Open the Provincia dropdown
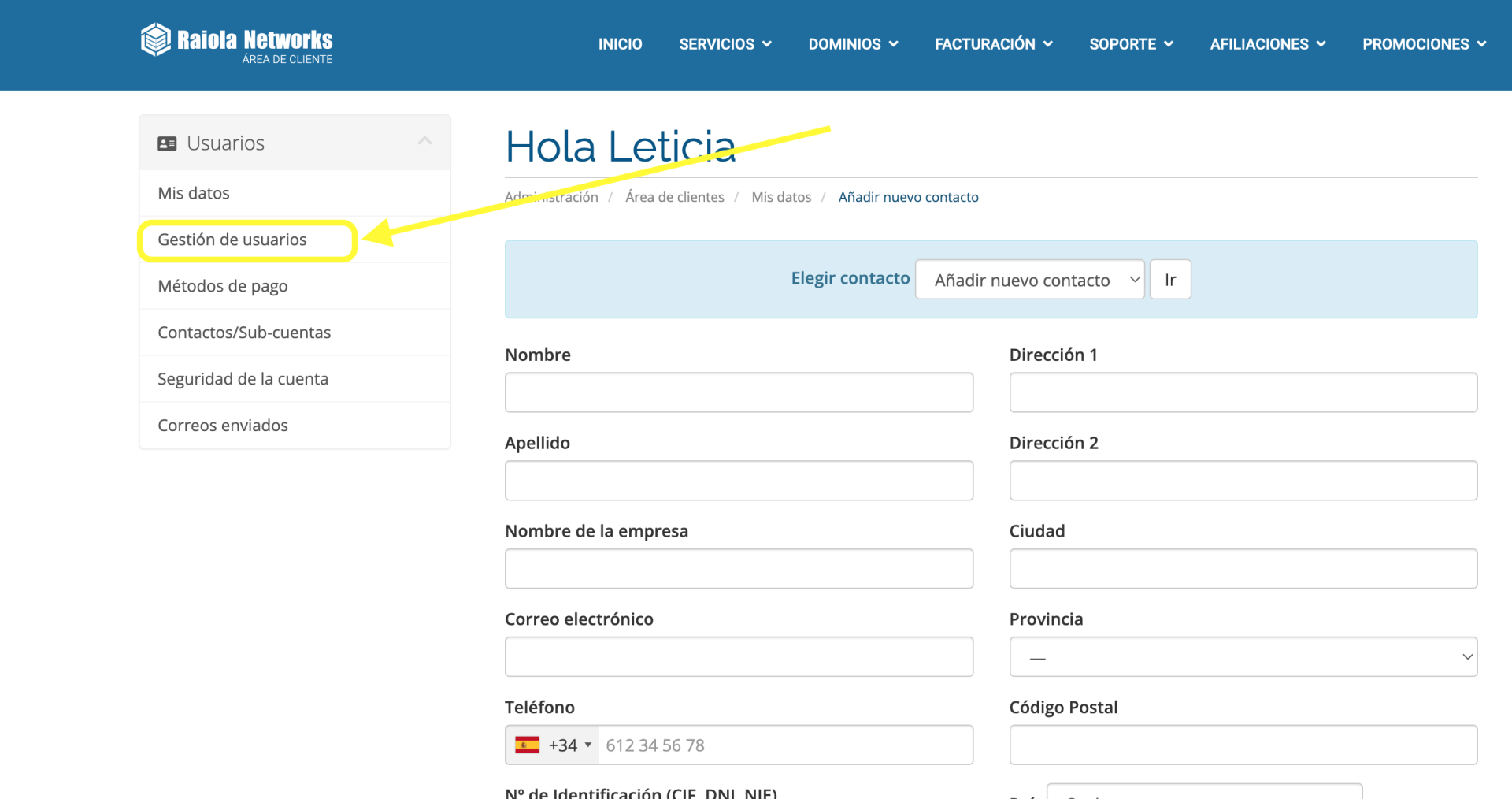1512x799 pixels. (1243, 657)
